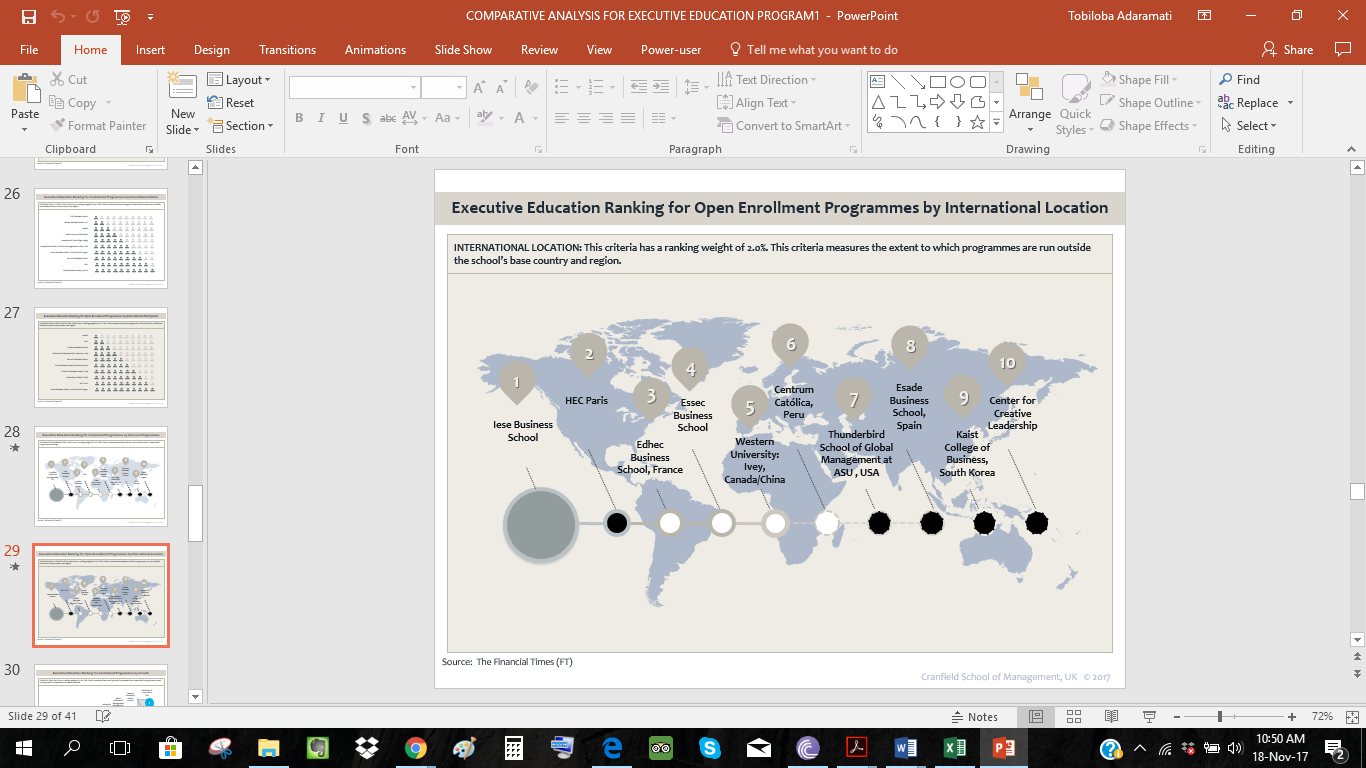Insert a New Slide
Image resolution: width=1366 pixels, height=768 pixels.
pos(183,104)
